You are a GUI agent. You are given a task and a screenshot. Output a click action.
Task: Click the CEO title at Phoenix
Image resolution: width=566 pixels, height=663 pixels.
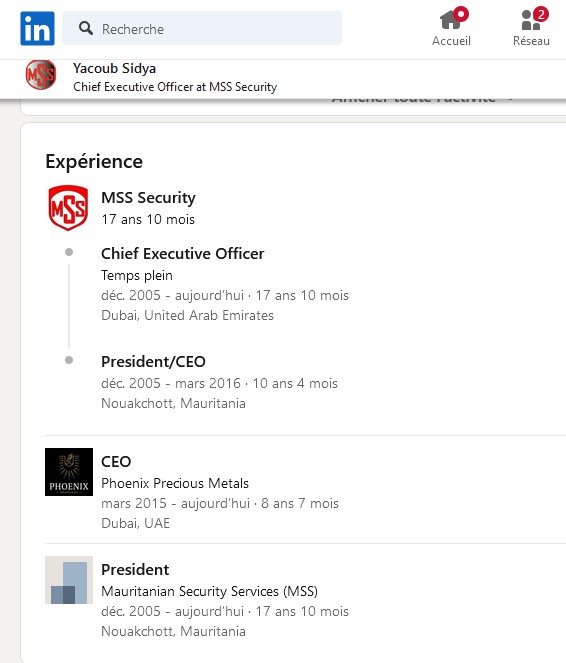coord(116,461)
